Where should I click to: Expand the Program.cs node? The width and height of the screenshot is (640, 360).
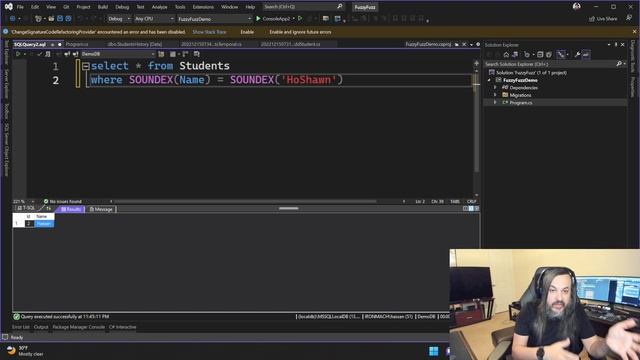pos(495,102)
